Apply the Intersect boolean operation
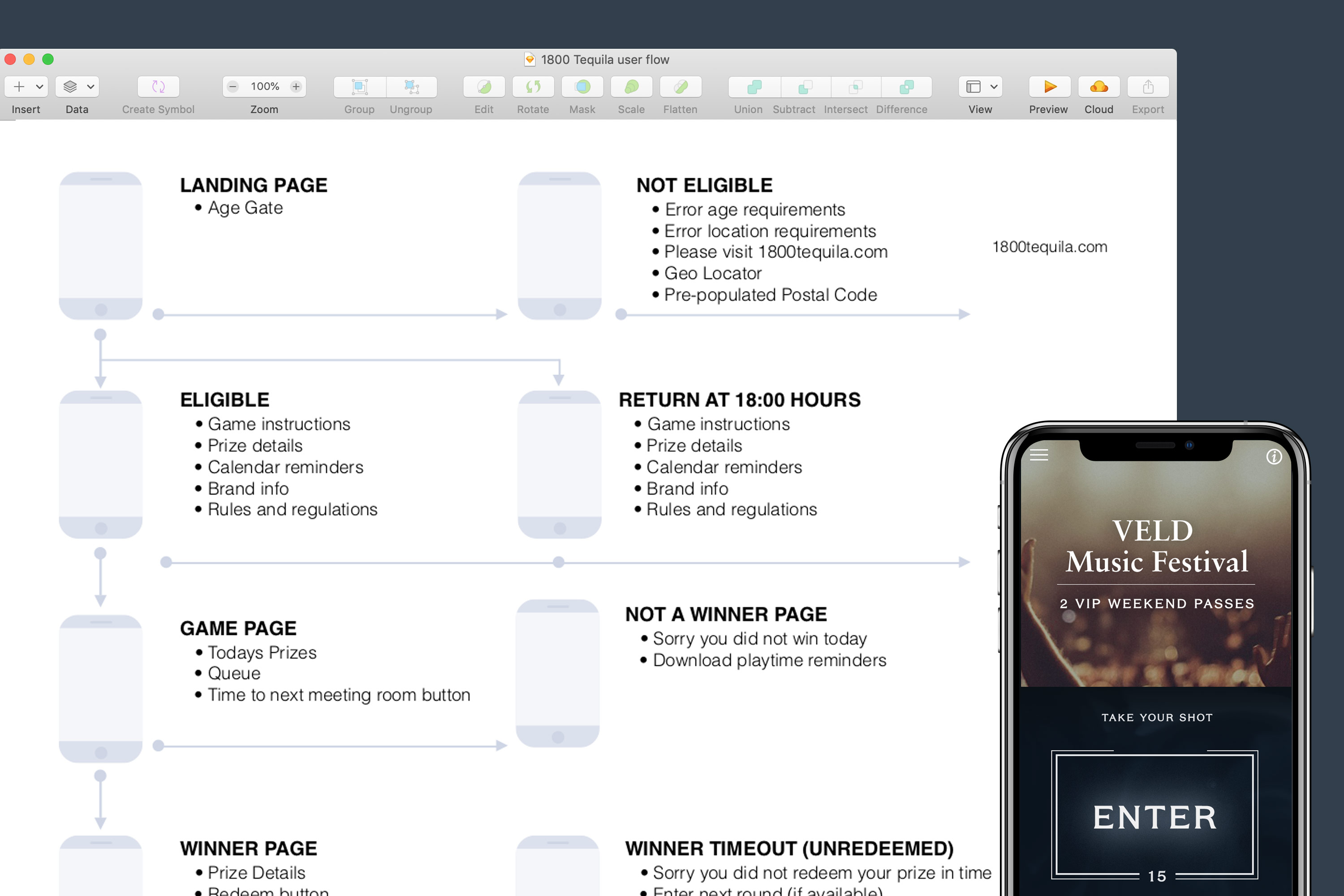This screenshot has width=1344, height=896. point(856,87)
